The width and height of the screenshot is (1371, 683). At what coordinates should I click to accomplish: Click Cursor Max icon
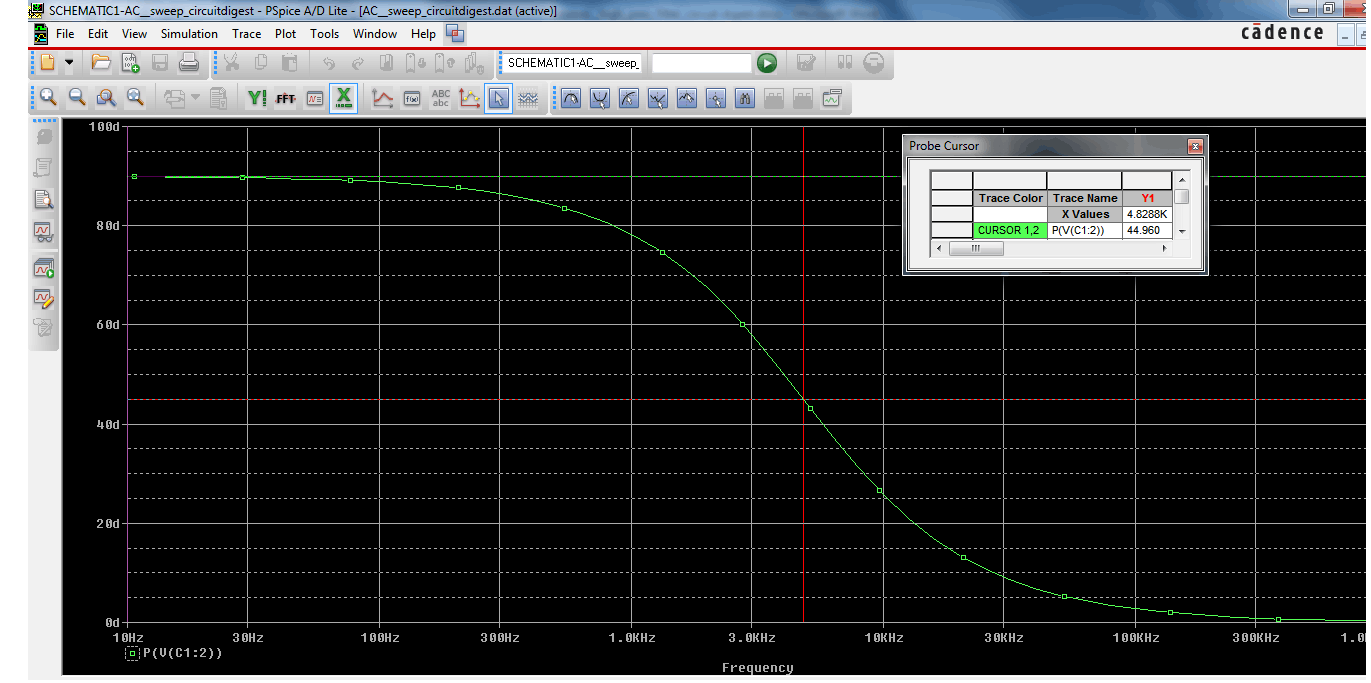(x=686, y=98)
